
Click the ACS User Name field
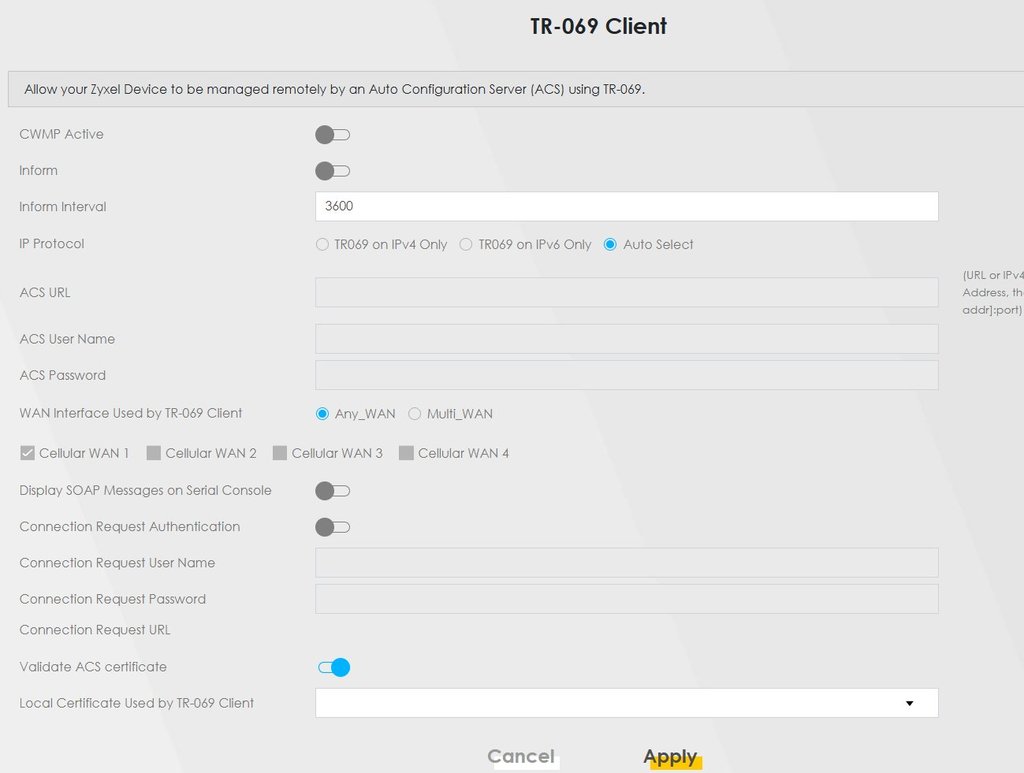(x=626, y=339)
